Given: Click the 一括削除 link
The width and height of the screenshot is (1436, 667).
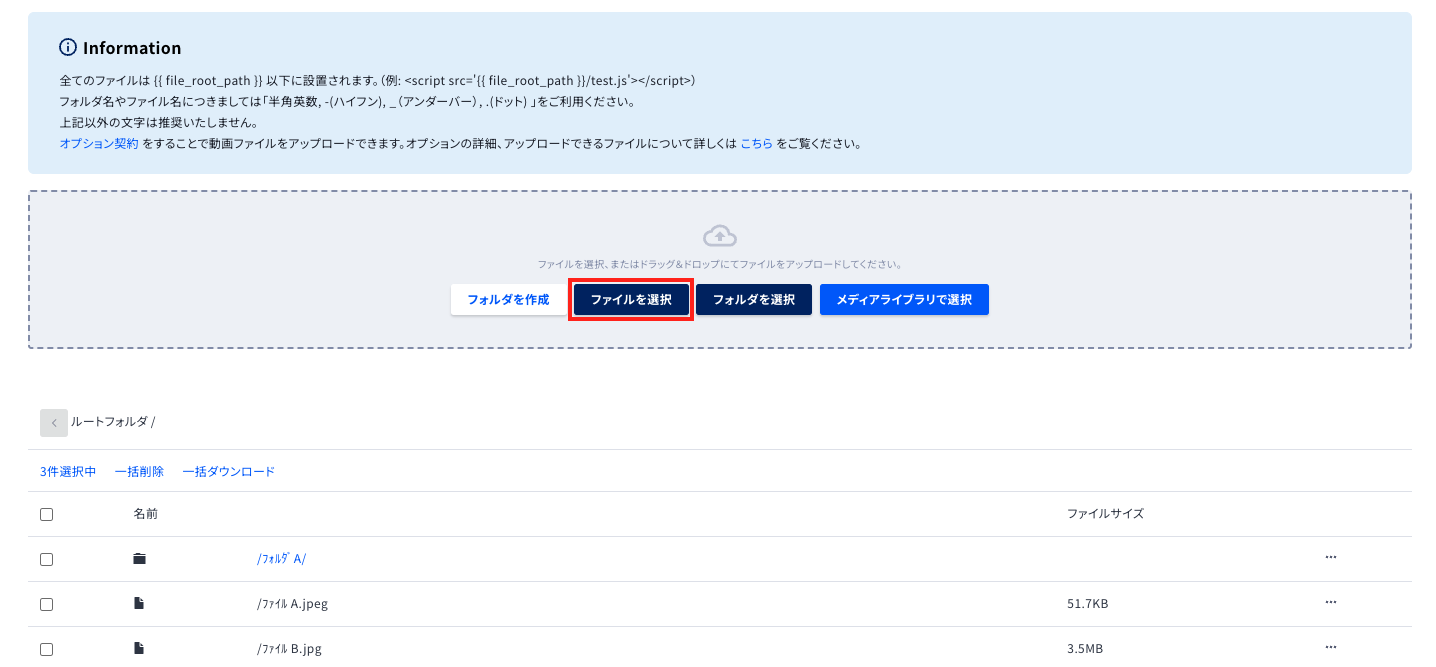Looking at the screenshot, I should coord(139,472).
